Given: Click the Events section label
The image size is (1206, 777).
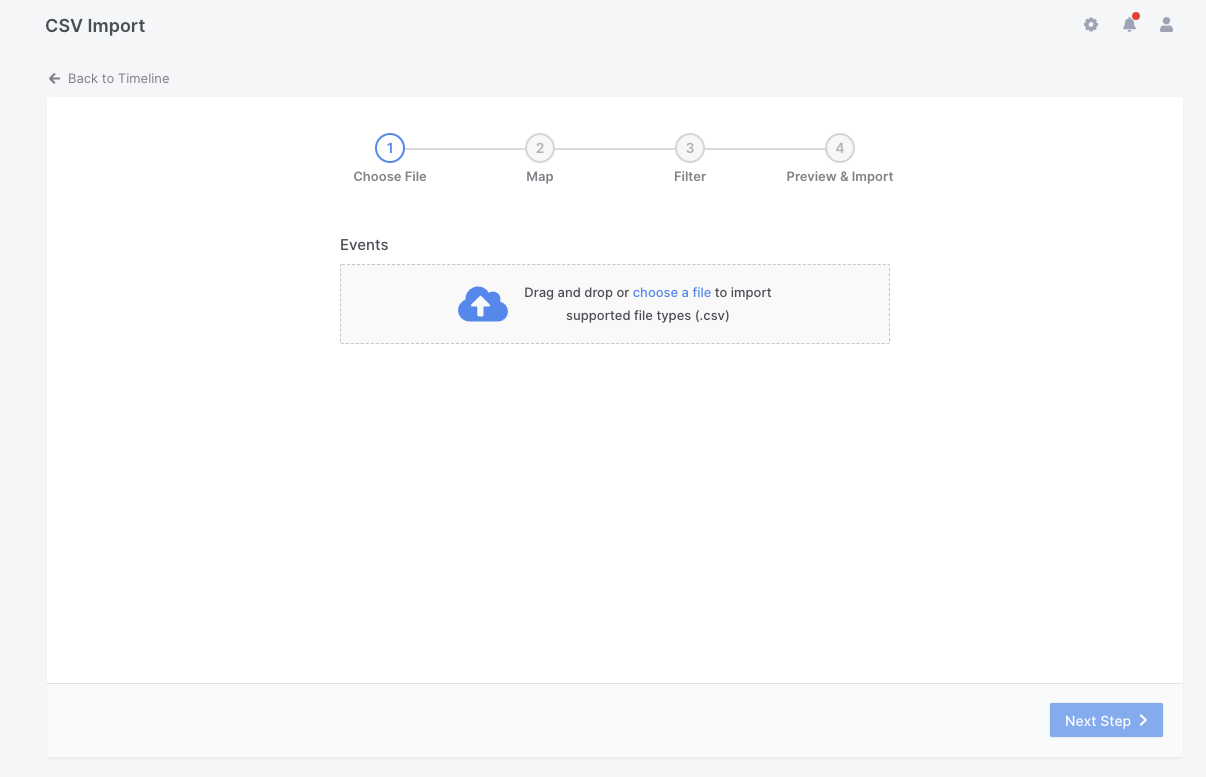Looking at the screenshot, I should tap(364, 245).
